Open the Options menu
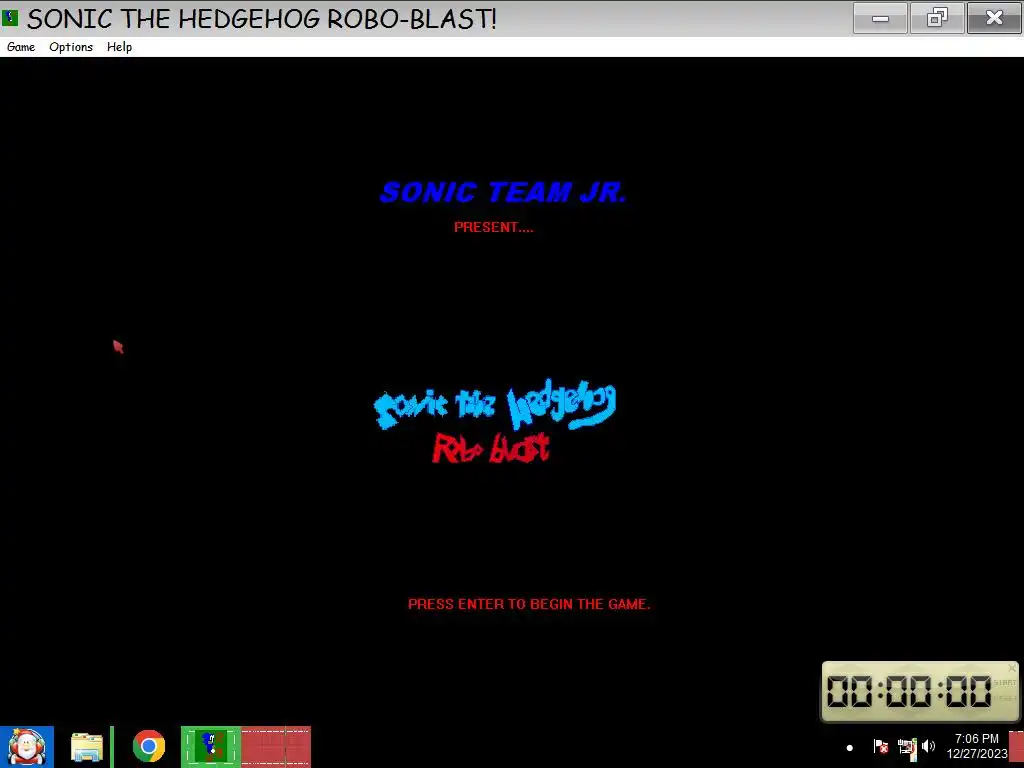Viewport: 1024px width, 768px height. [x=71, y=47]
